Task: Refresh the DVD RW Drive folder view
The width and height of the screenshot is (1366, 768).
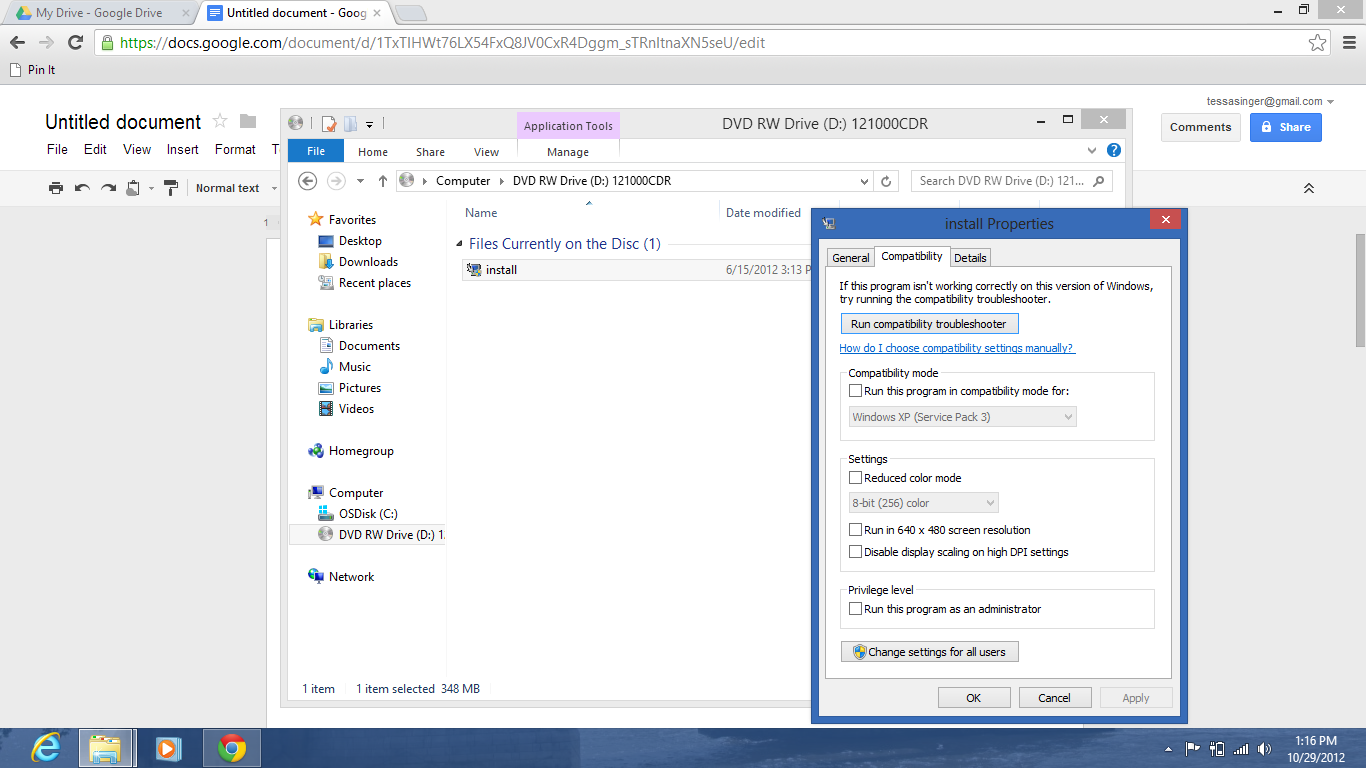Action: pos(885,181)
